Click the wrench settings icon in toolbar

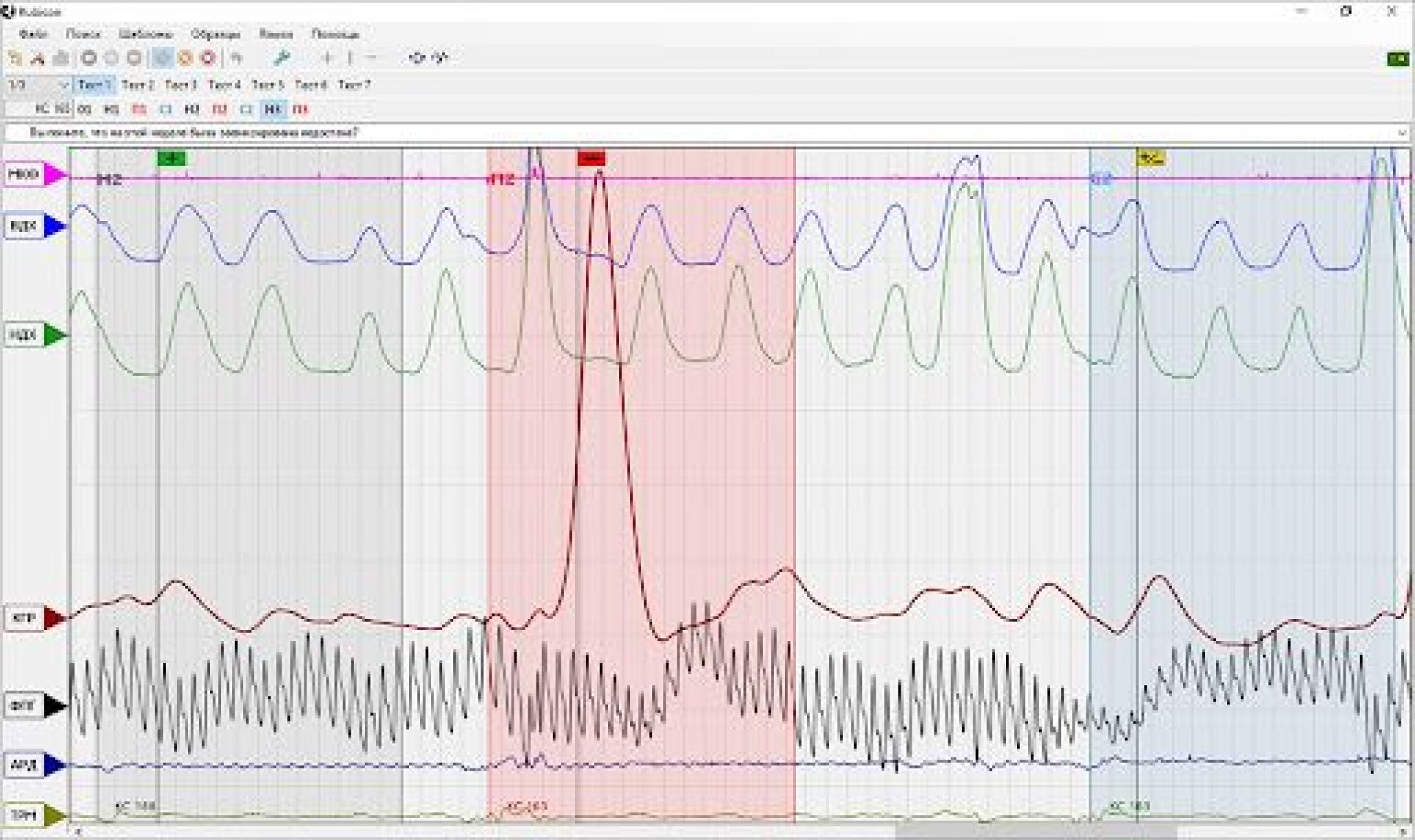tap(281, 57)
